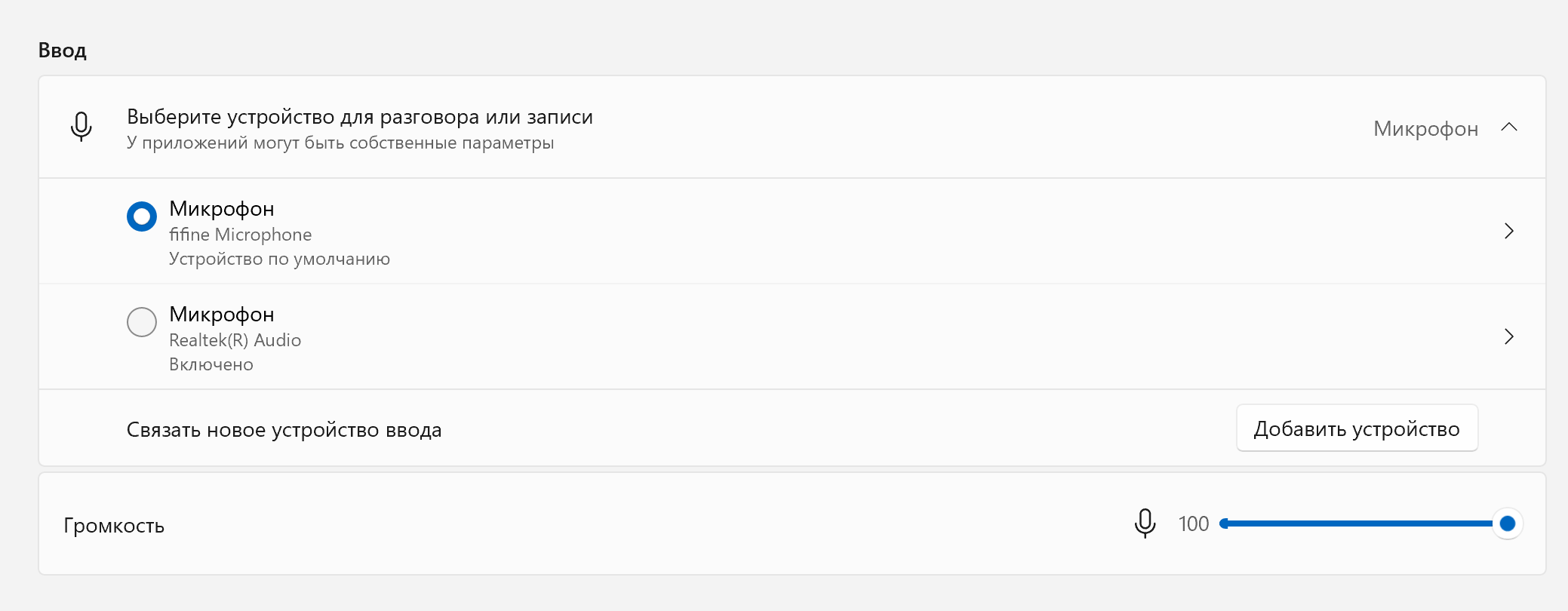Click the volume value 100
1568x611 pixels.
click(1193, 524)
